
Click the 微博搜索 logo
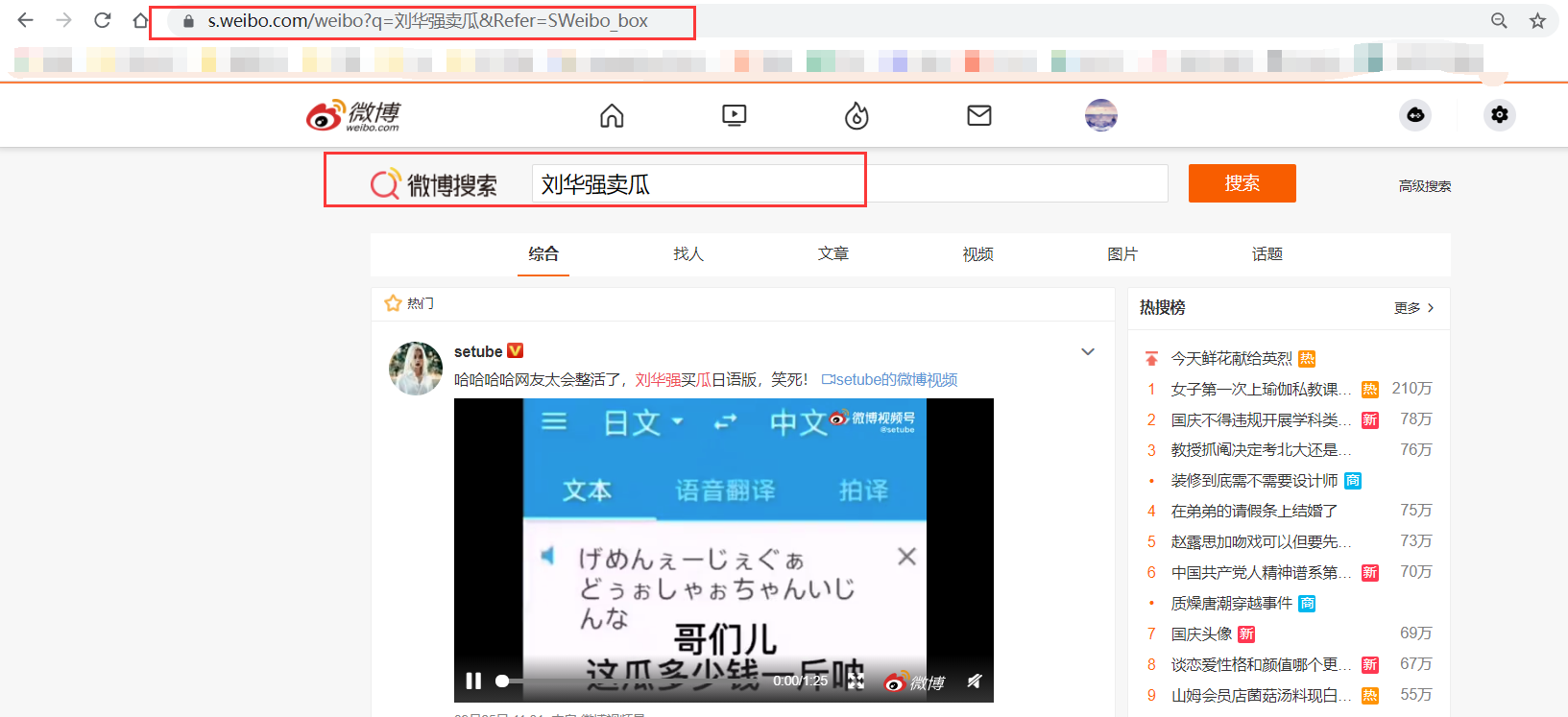[x=434, y=184]
